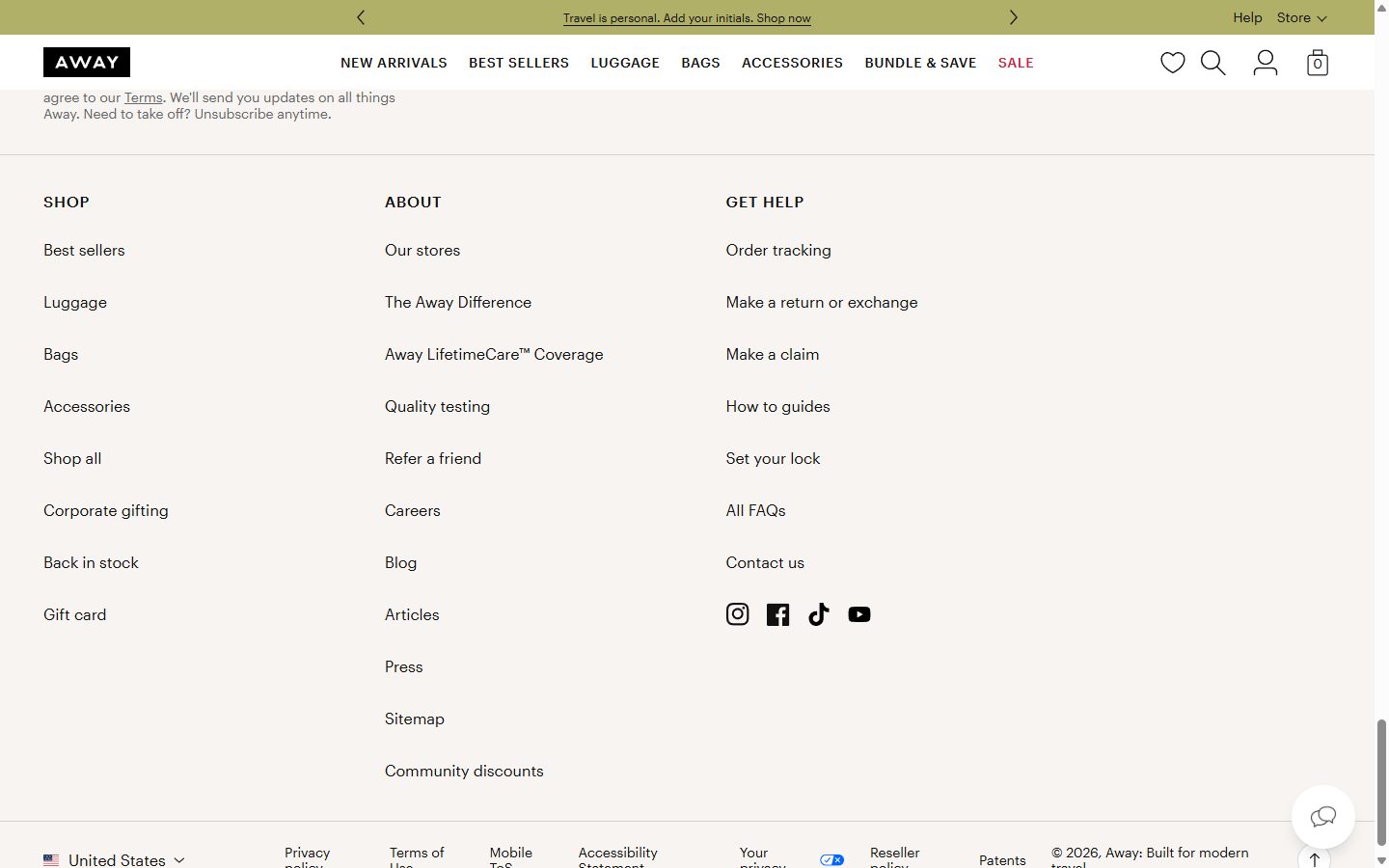
Task: Open The Away Difference link
Action: click(458, 302)
